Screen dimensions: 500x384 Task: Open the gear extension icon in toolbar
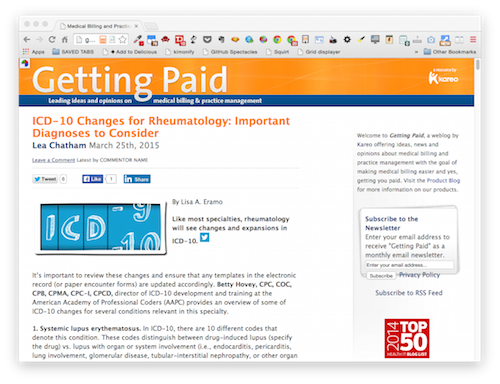tap(347, 40)
